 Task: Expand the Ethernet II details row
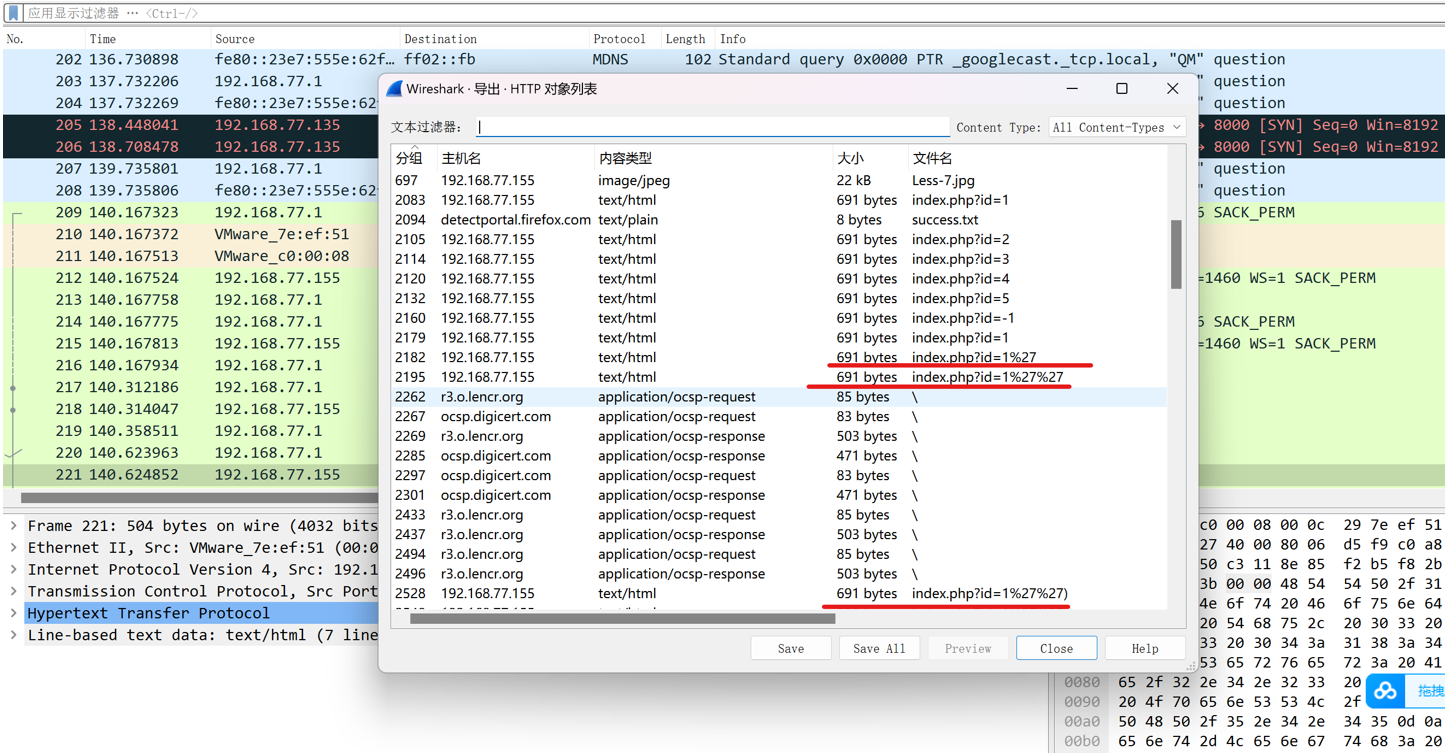[x=14, y=548]
